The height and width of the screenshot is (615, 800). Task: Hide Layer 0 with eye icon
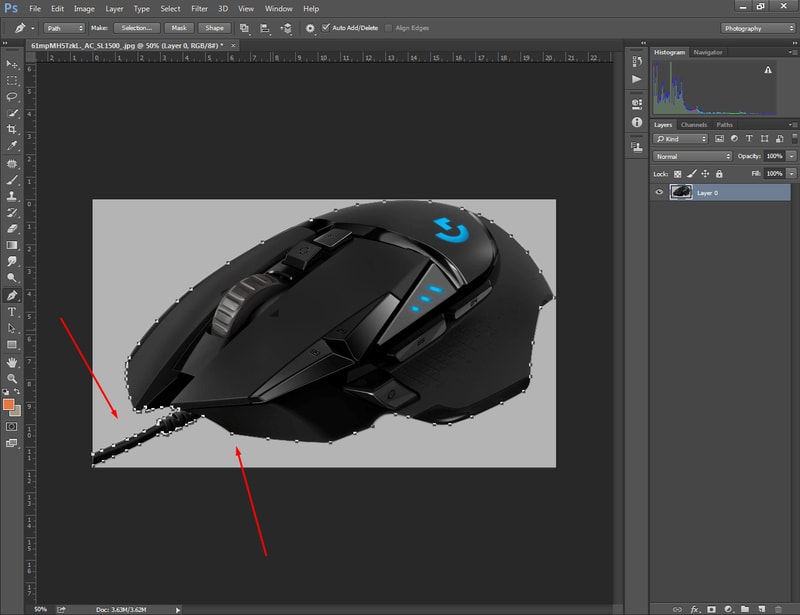pos(659,192)
